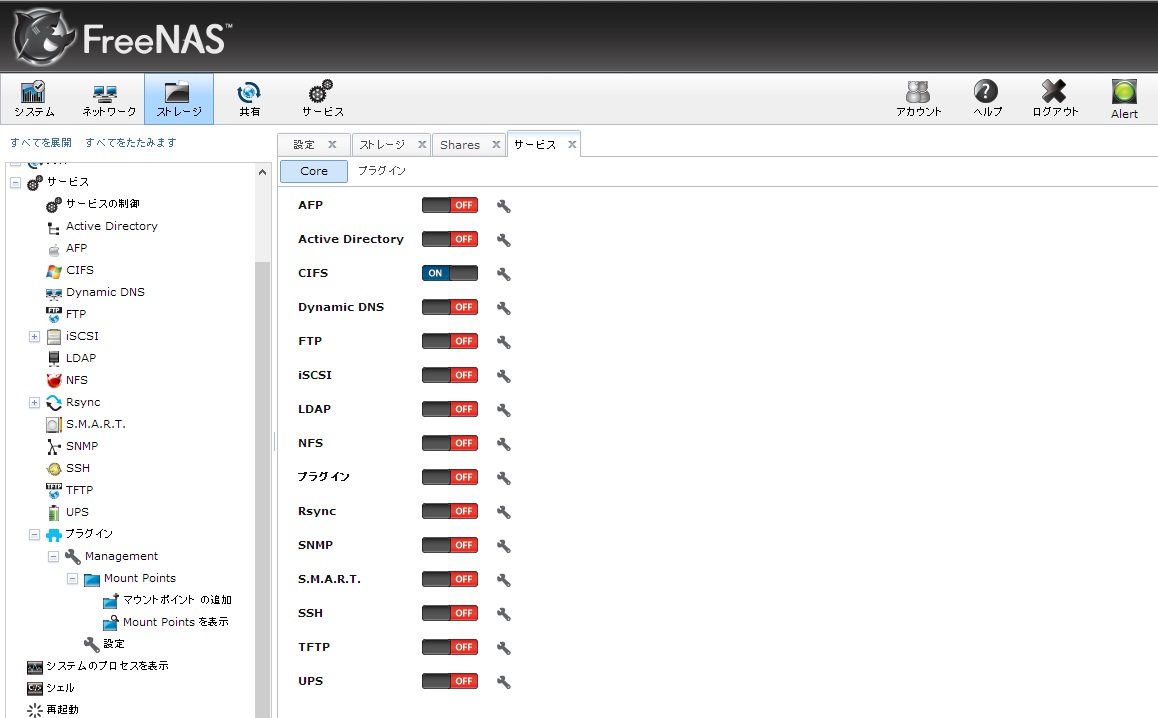This screenshot has height=718, width=1158.
Task: Toggle the Dynamic DNS service switch
Action: tap(450, 307)
